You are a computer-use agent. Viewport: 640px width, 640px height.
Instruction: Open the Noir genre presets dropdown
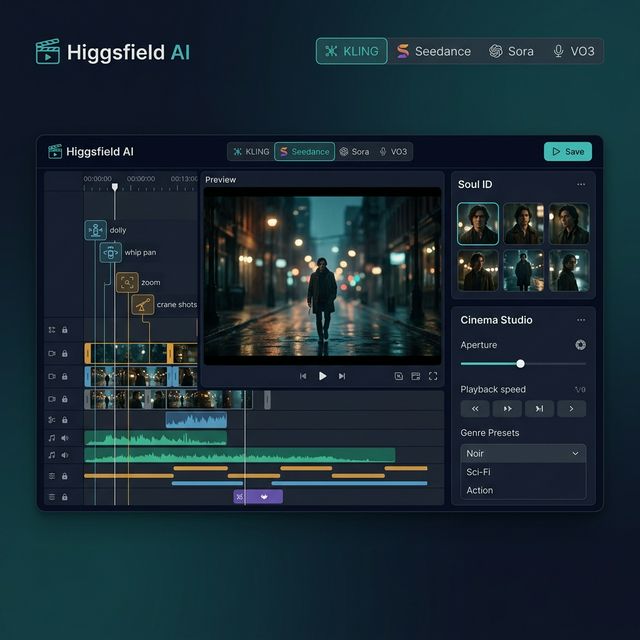tap(523, 453)
